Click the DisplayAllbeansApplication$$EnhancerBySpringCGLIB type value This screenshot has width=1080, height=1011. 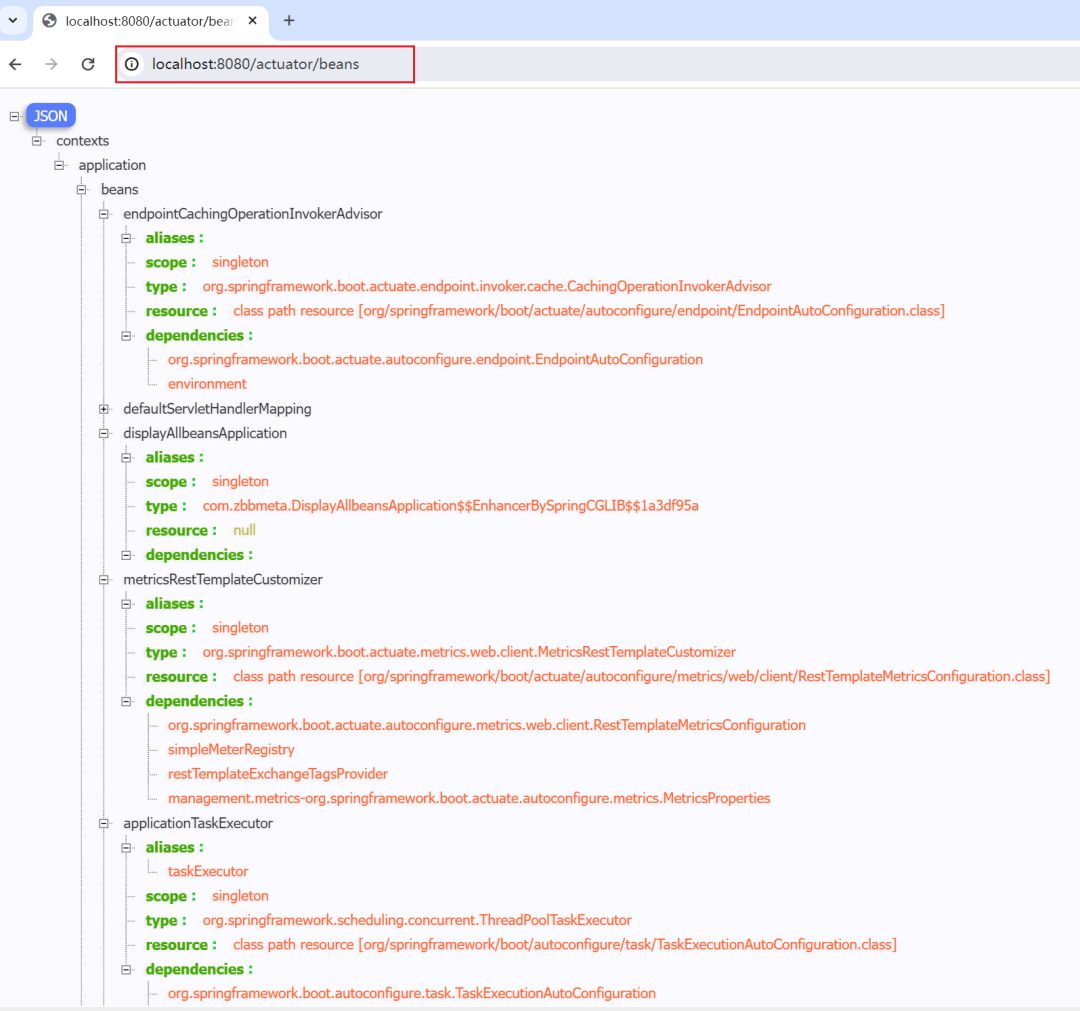click(450, 506)
